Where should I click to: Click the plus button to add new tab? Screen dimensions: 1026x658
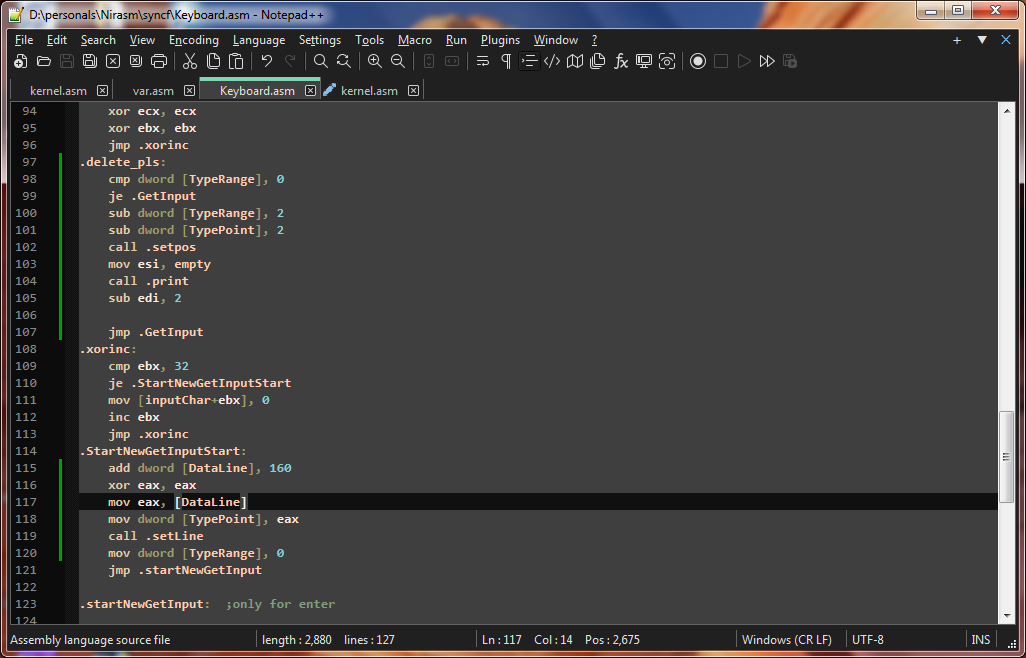tap(957, 41)
